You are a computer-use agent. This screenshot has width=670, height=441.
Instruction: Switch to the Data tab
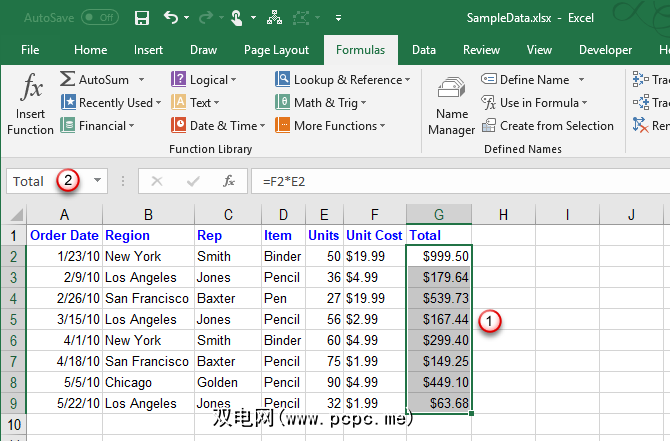[423, 50]
